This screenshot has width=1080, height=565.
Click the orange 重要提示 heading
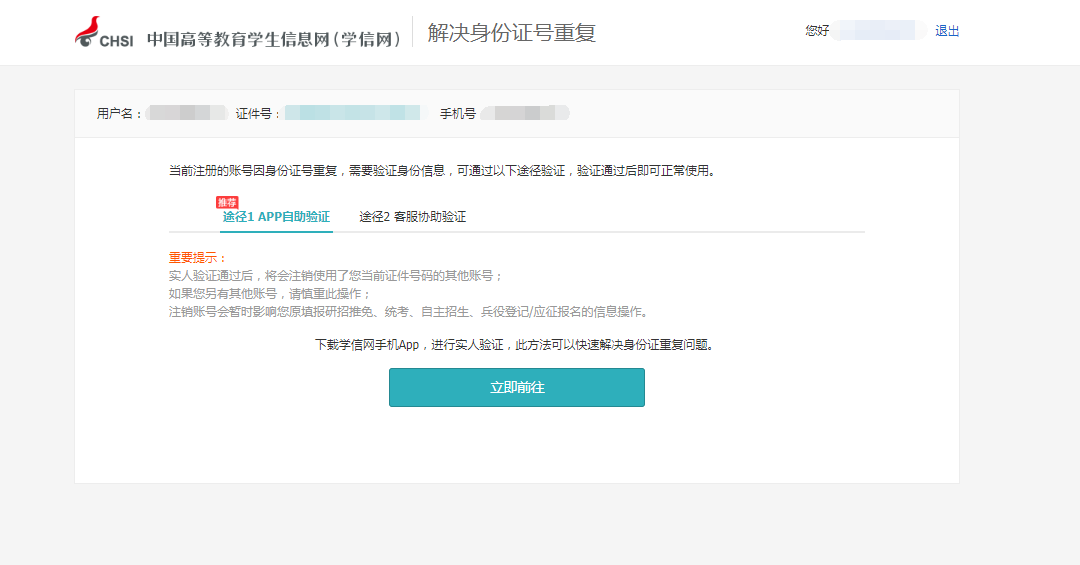pos(198,258)
